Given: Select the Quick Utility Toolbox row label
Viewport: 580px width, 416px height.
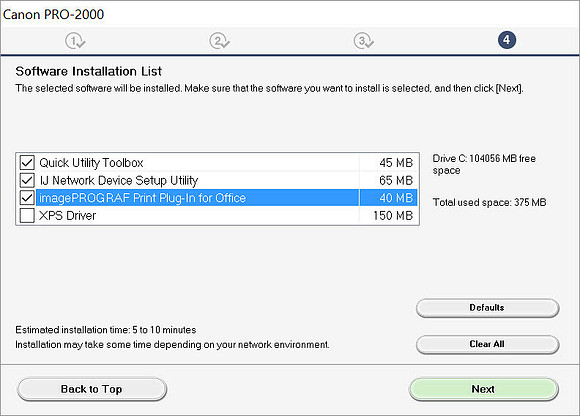Looking at the screenshot, I should click(91, 163).
